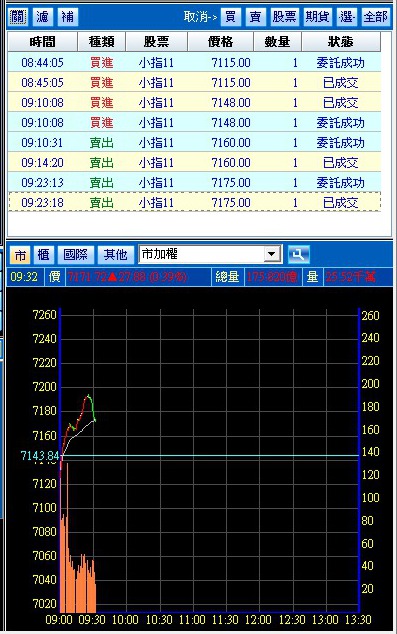Screen dimensions: 397x634
Task: Cancel buy orders with 買 button
Action: tap(231, 17)
